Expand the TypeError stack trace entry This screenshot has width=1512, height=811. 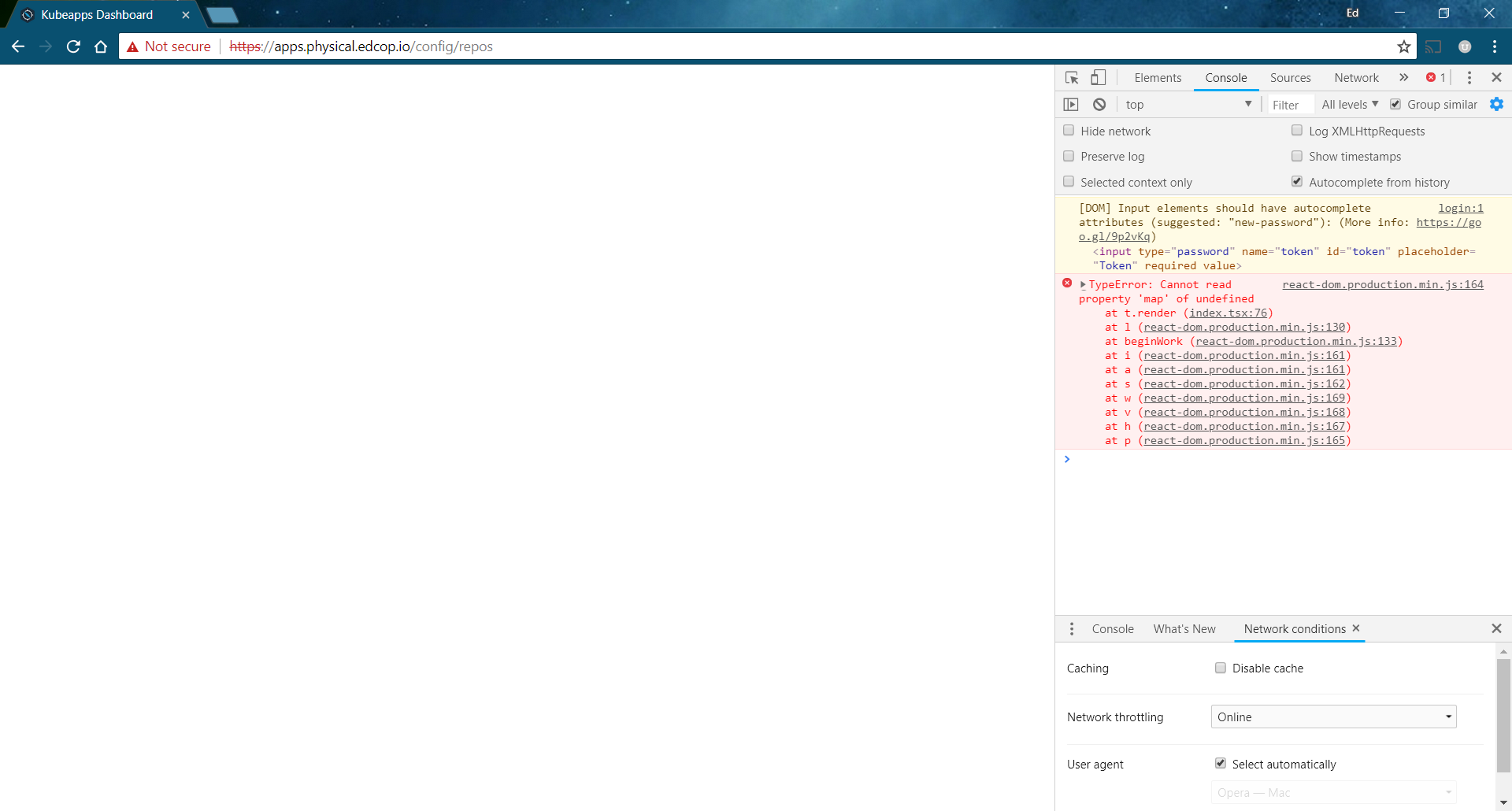(x=1083, y=284)
